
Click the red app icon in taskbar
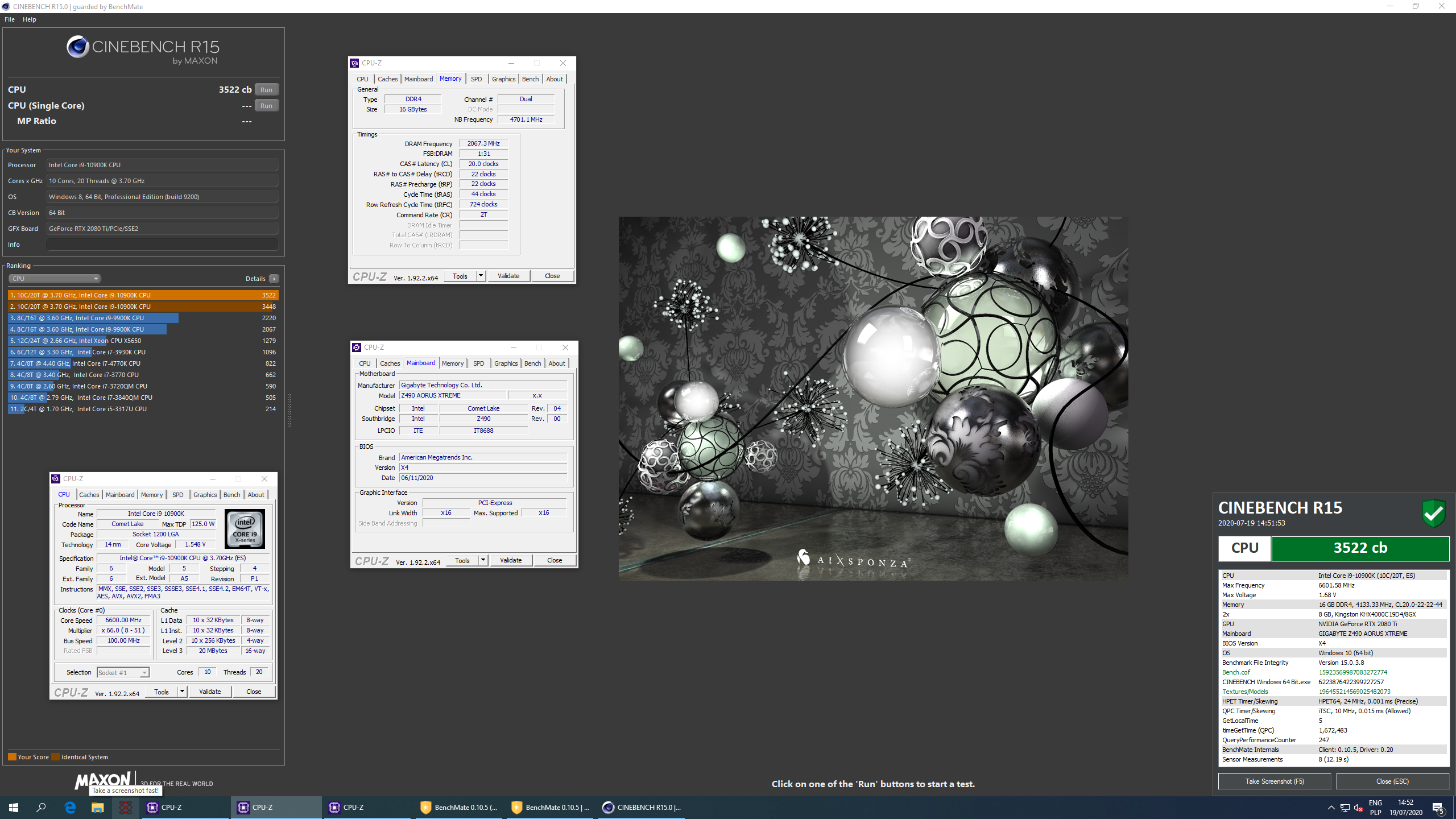126,807
